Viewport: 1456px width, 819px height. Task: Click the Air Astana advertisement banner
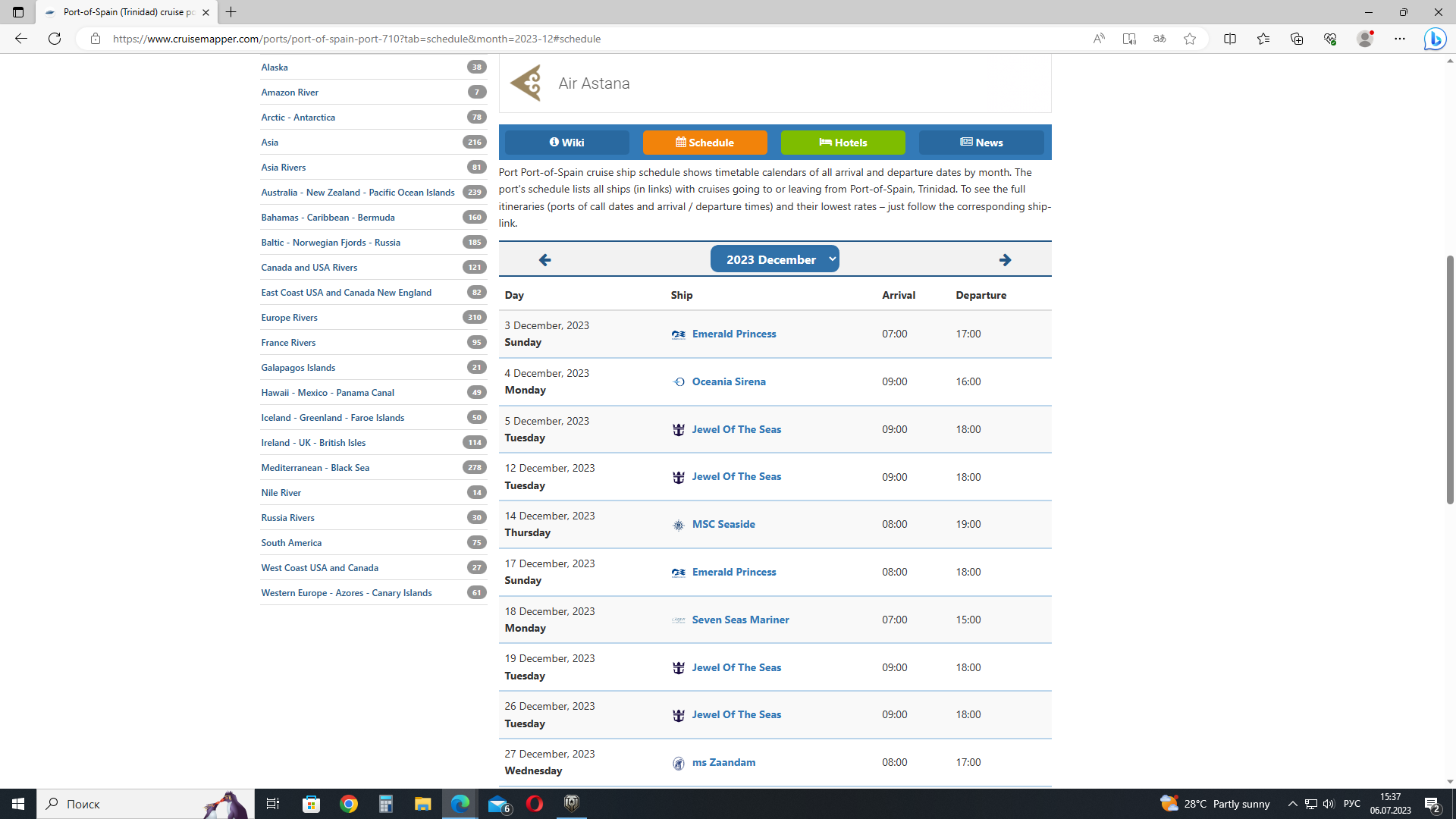pos(774,83)
